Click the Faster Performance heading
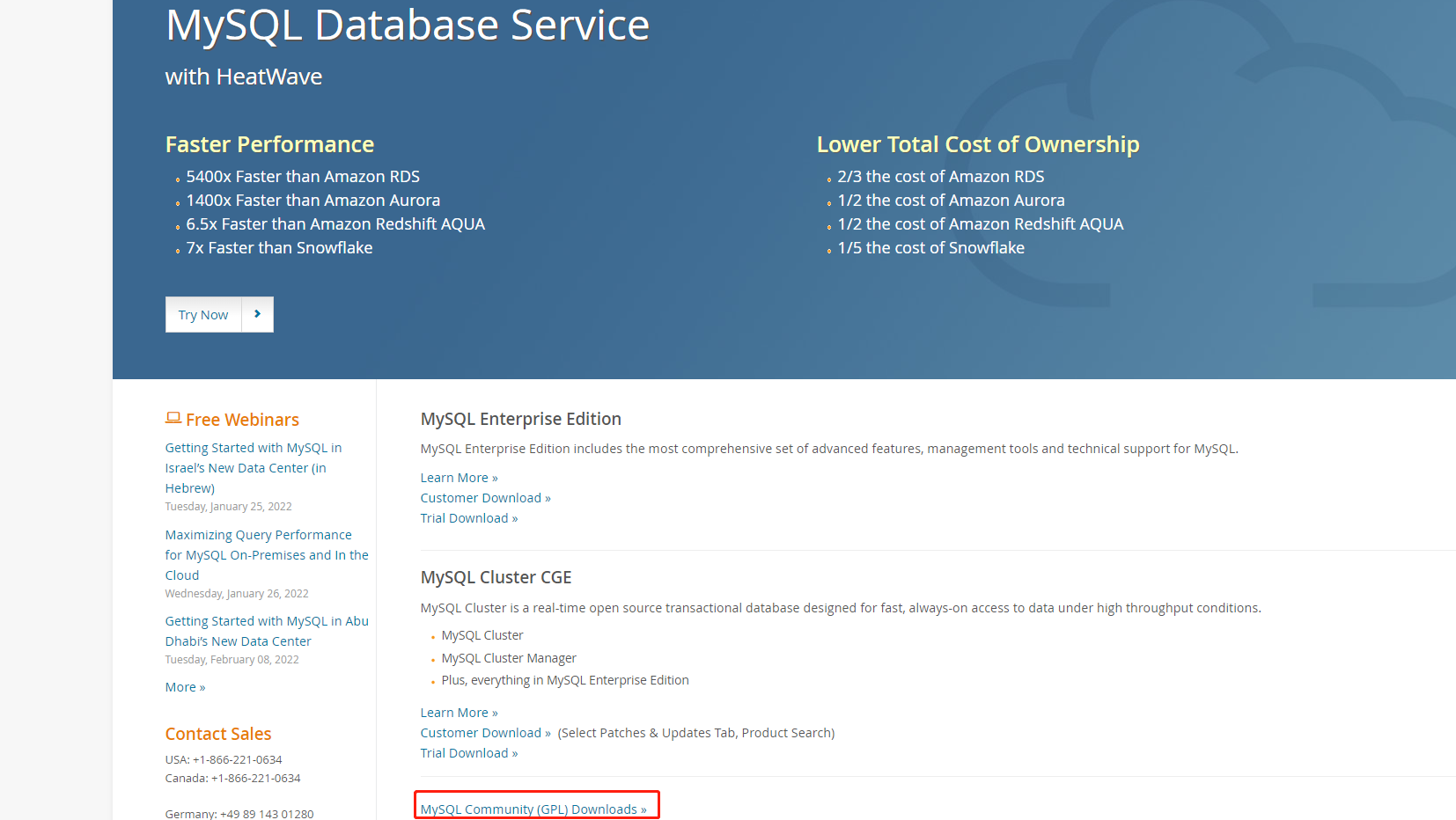The width and height of the screenshot is (1456, 820). pyautogui.click(x=269, y=144)
